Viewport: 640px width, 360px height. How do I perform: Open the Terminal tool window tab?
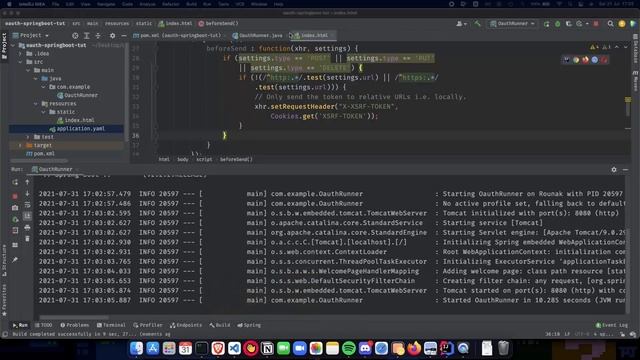(111, 325)
